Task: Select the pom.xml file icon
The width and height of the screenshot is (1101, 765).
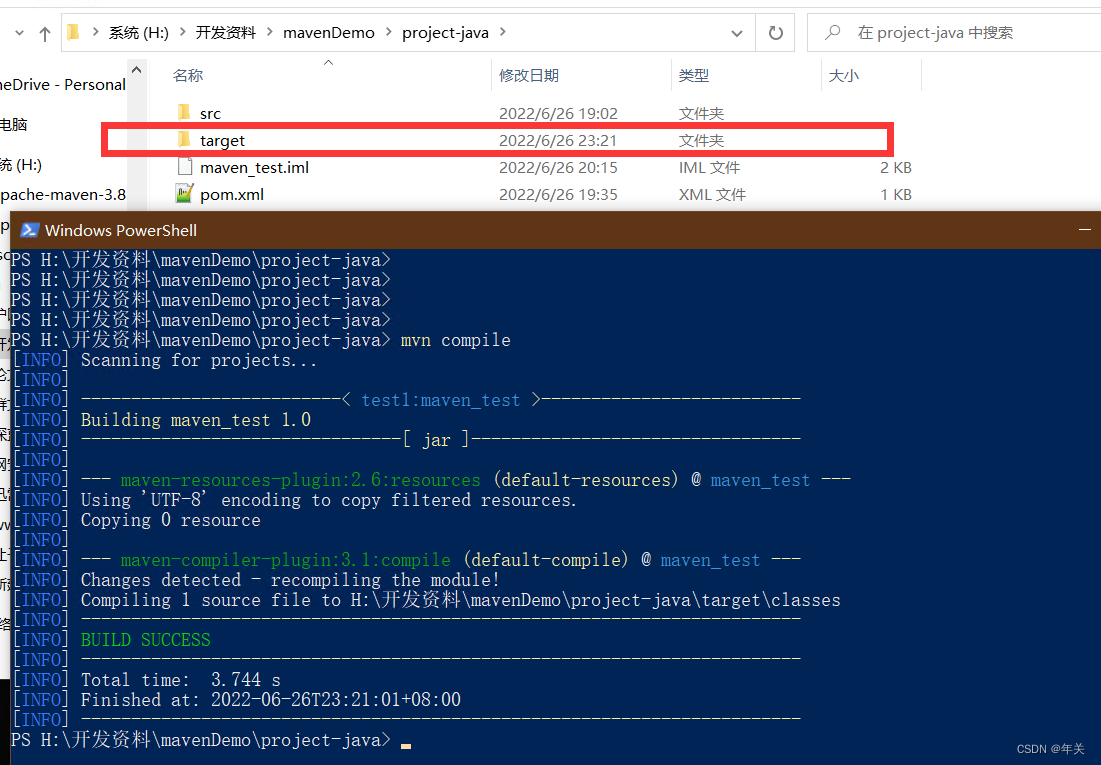Action: (185, 193)
